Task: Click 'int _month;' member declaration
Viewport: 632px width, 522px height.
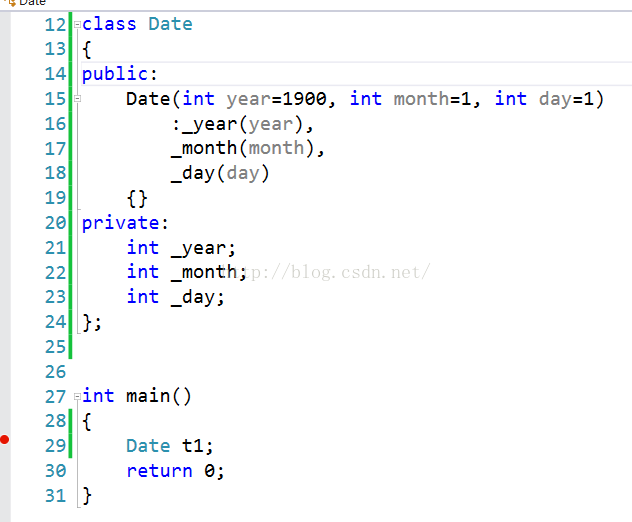Action: tap(187, 272)
